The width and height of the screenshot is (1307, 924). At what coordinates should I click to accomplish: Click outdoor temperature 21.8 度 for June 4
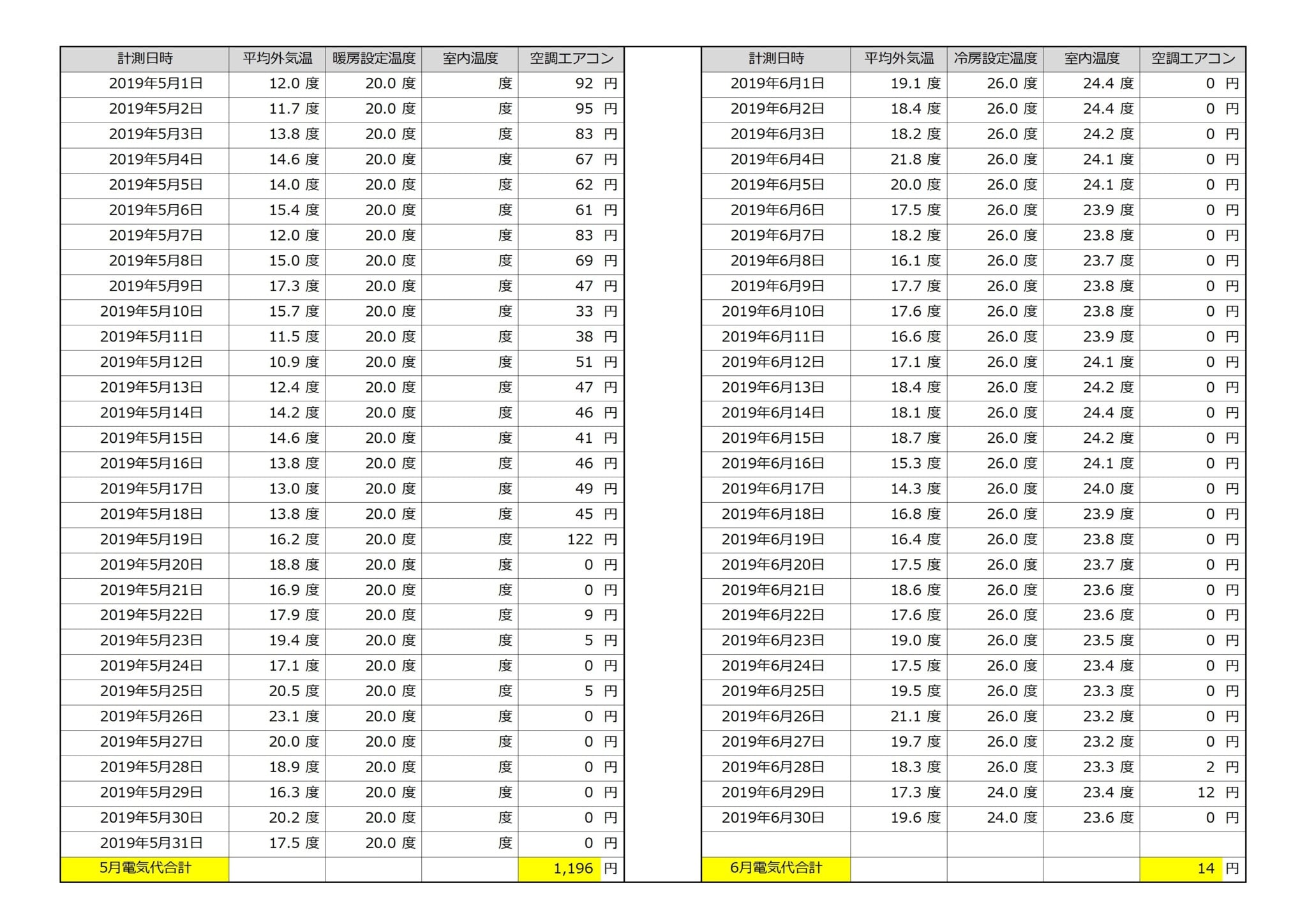click(899, 160)
